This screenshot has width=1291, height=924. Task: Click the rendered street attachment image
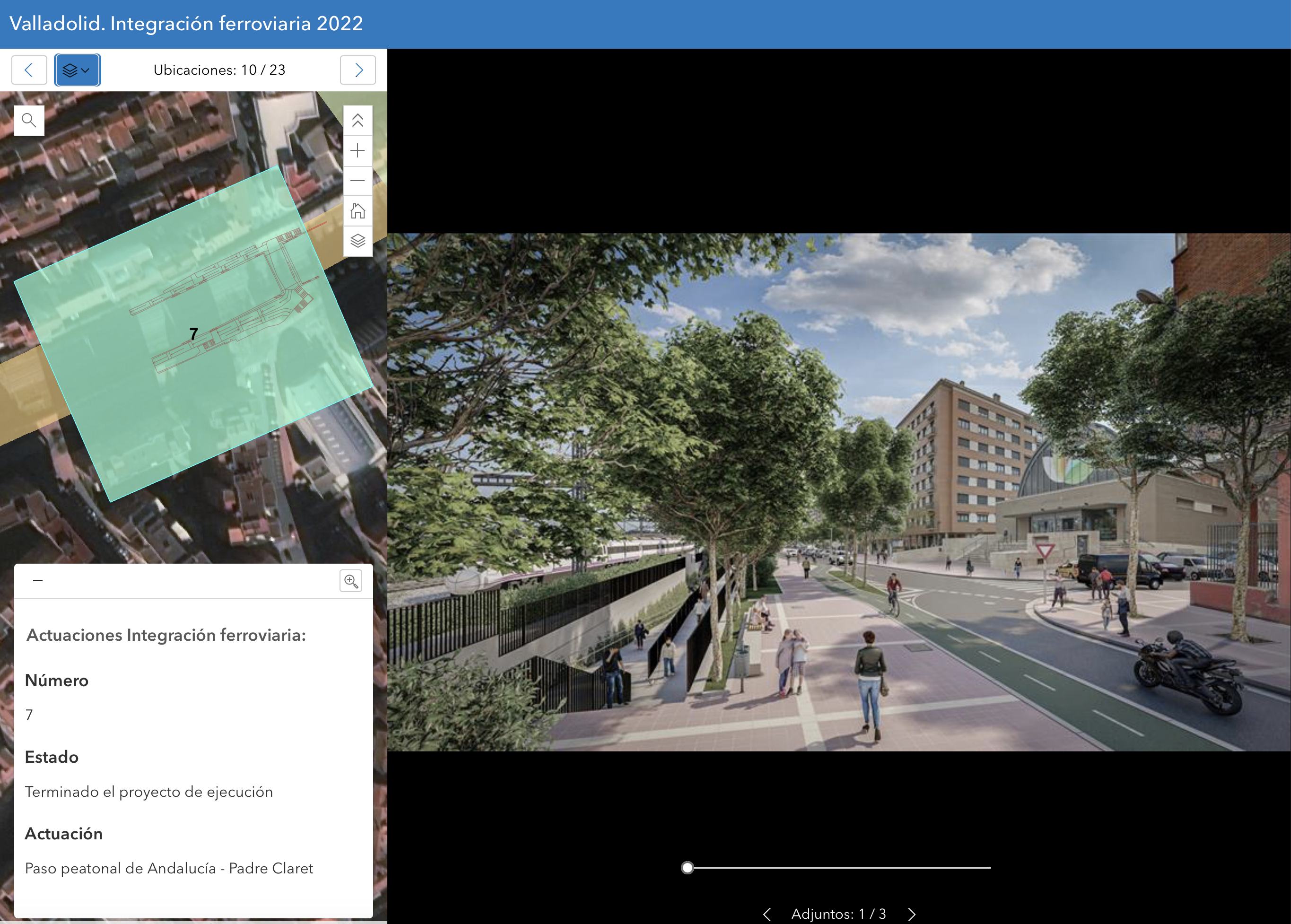[x=838, y=492]
